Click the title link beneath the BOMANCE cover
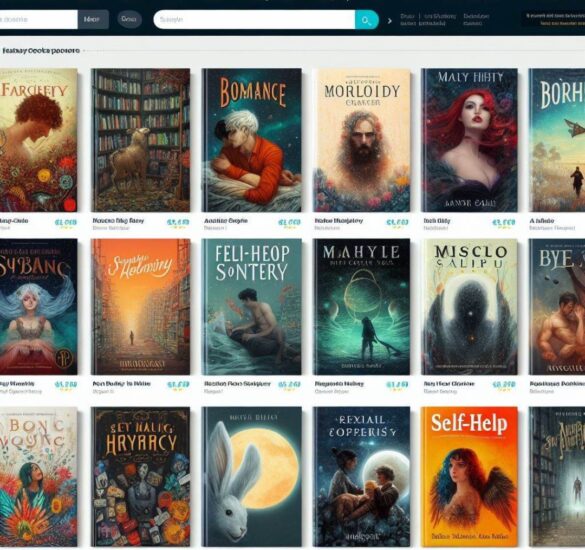 click(x=226, y=221)
